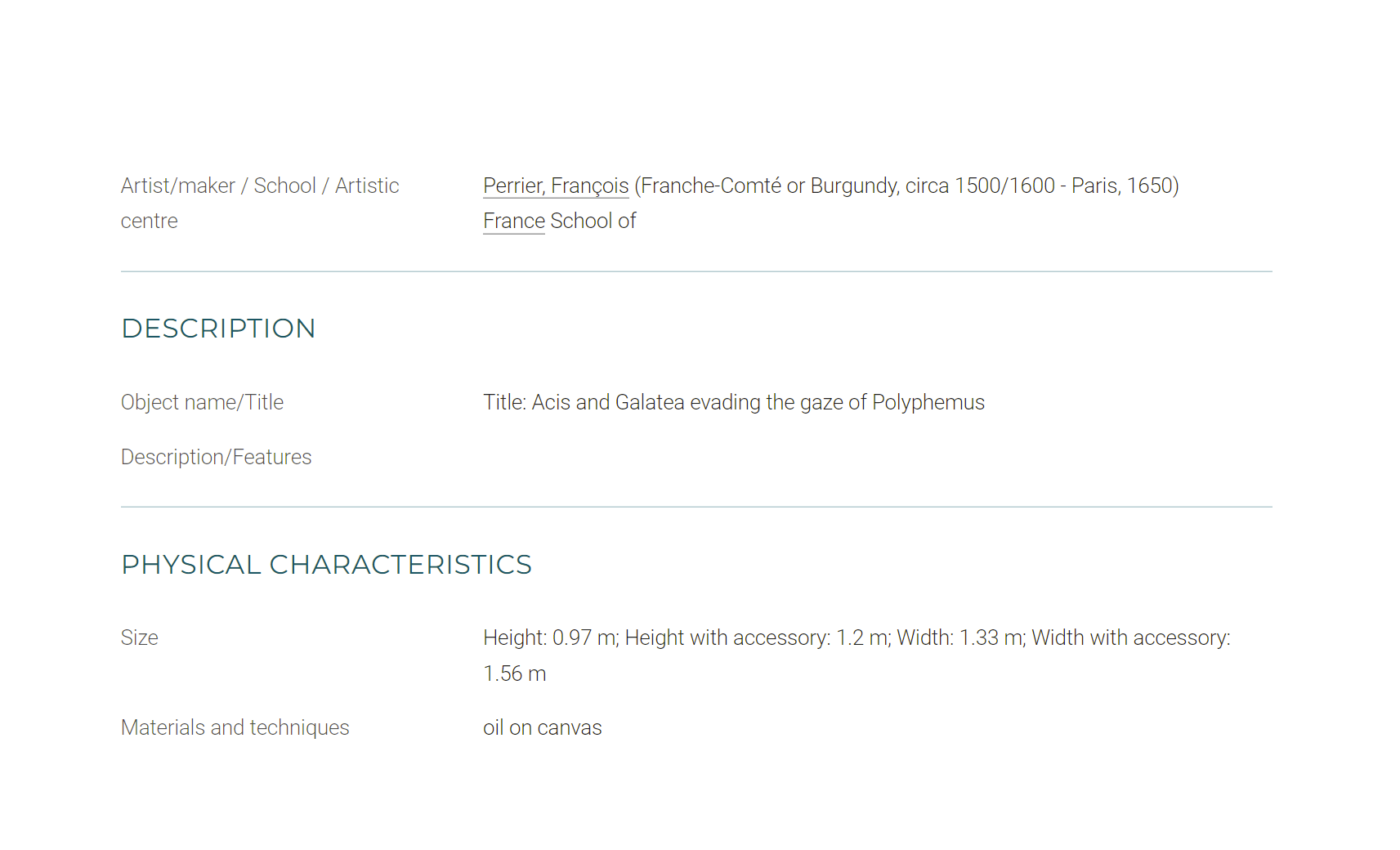This screenshot has width=1400, height=850.
Task: Click the circa 1500/1600 date text
Action: coord(980,186)
